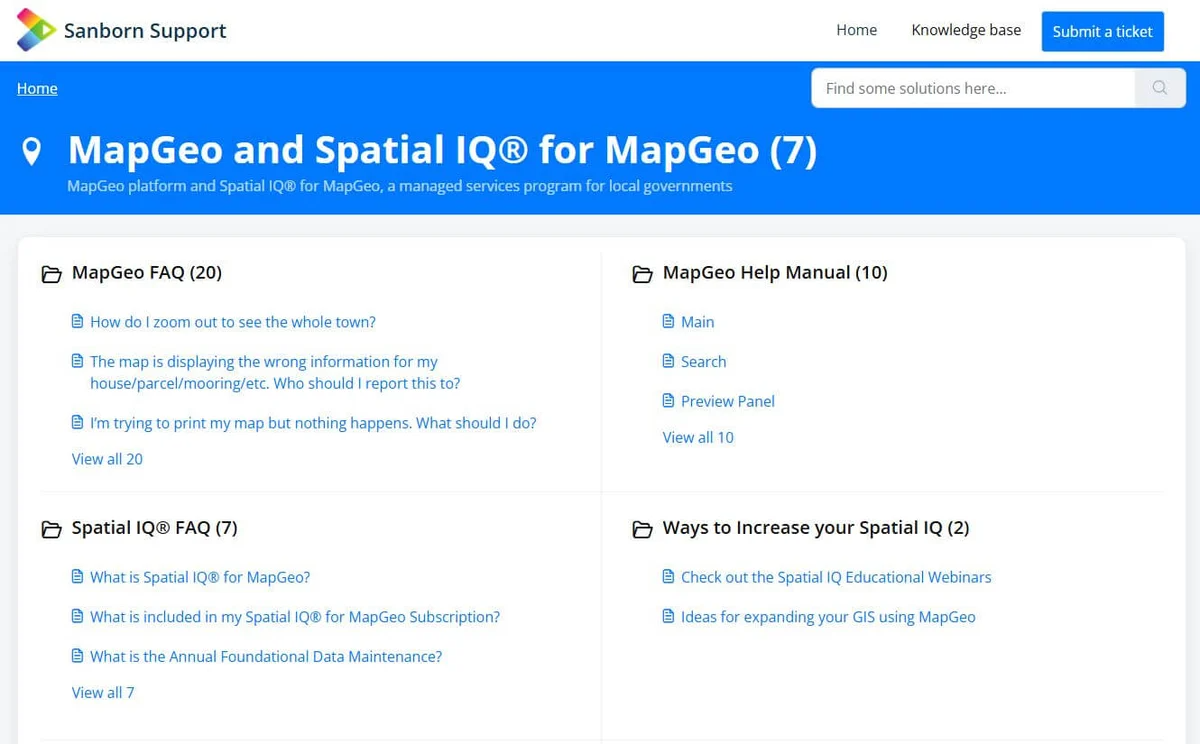This screenshot has height=744, width=1200.
Task: Open the Search help article
Action: 704,362
